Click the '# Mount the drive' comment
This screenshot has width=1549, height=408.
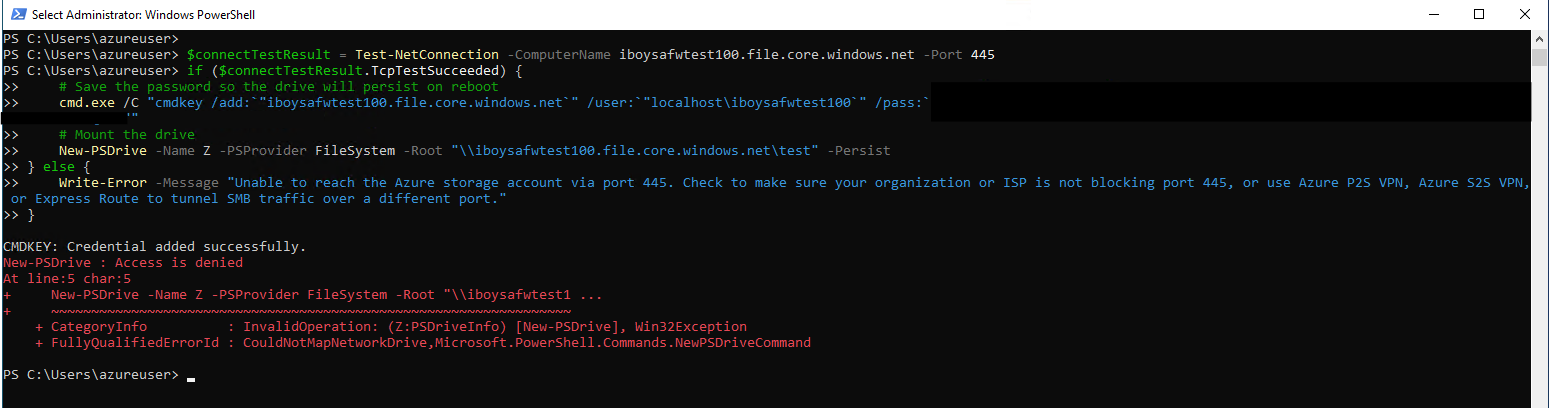point(127,134)
